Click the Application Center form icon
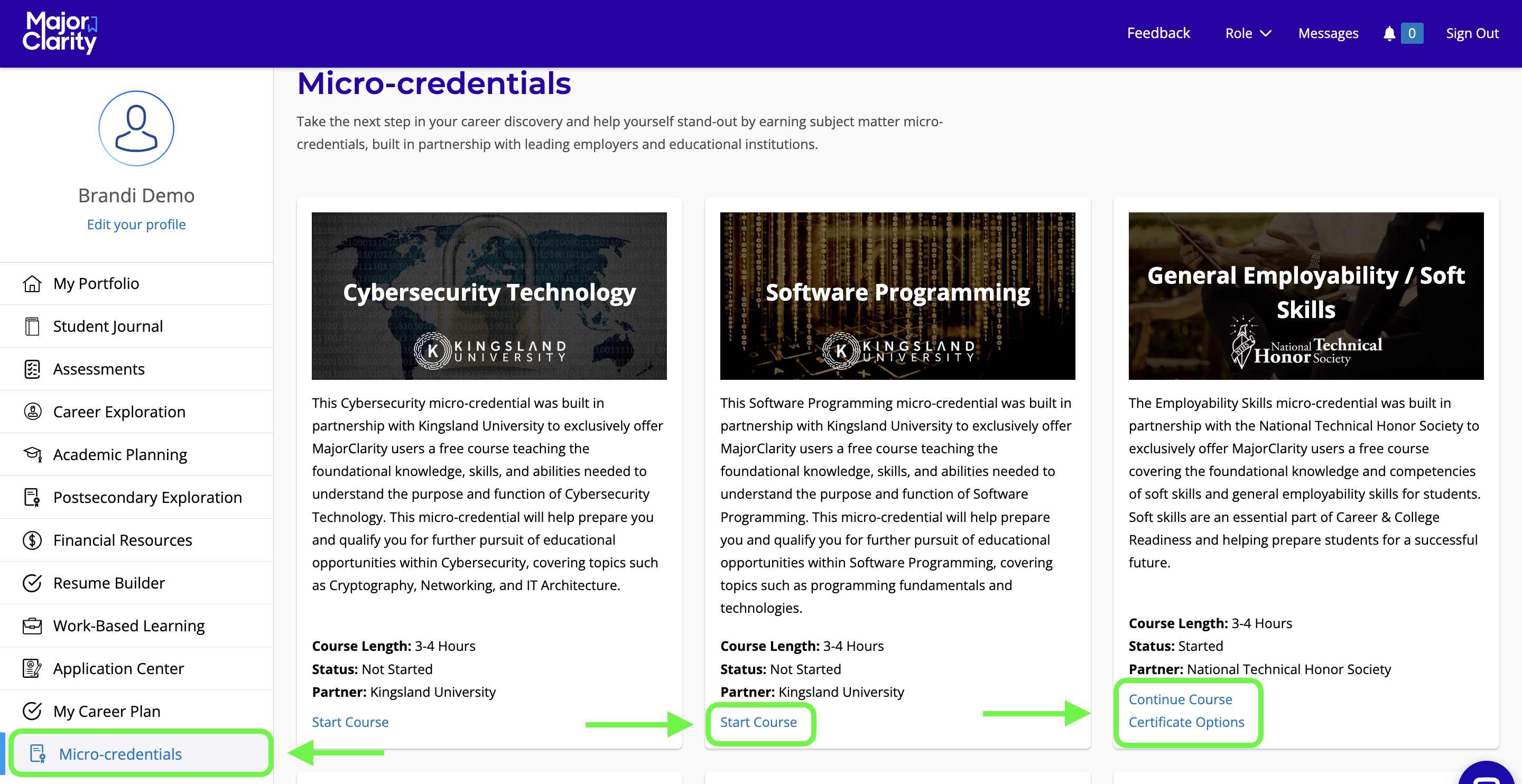This screenshot has height=784, width=1522. (32, 668)
